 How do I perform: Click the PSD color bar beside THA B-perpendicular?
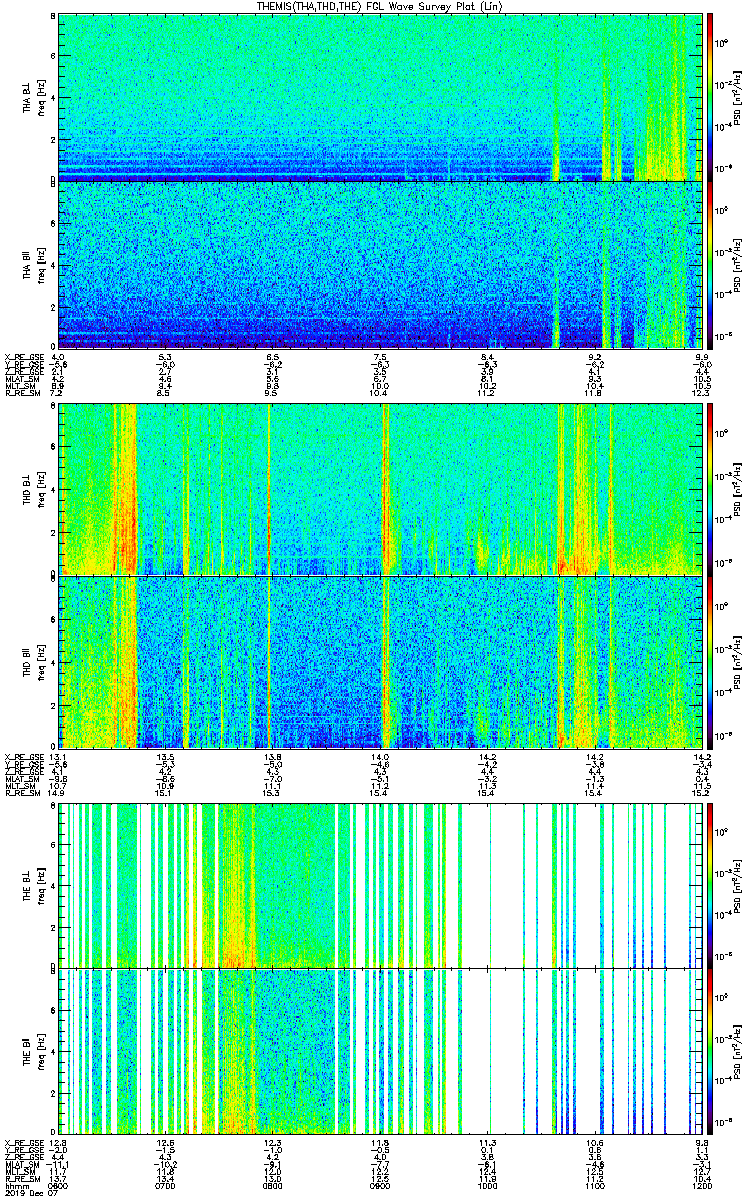coord(711,97)
